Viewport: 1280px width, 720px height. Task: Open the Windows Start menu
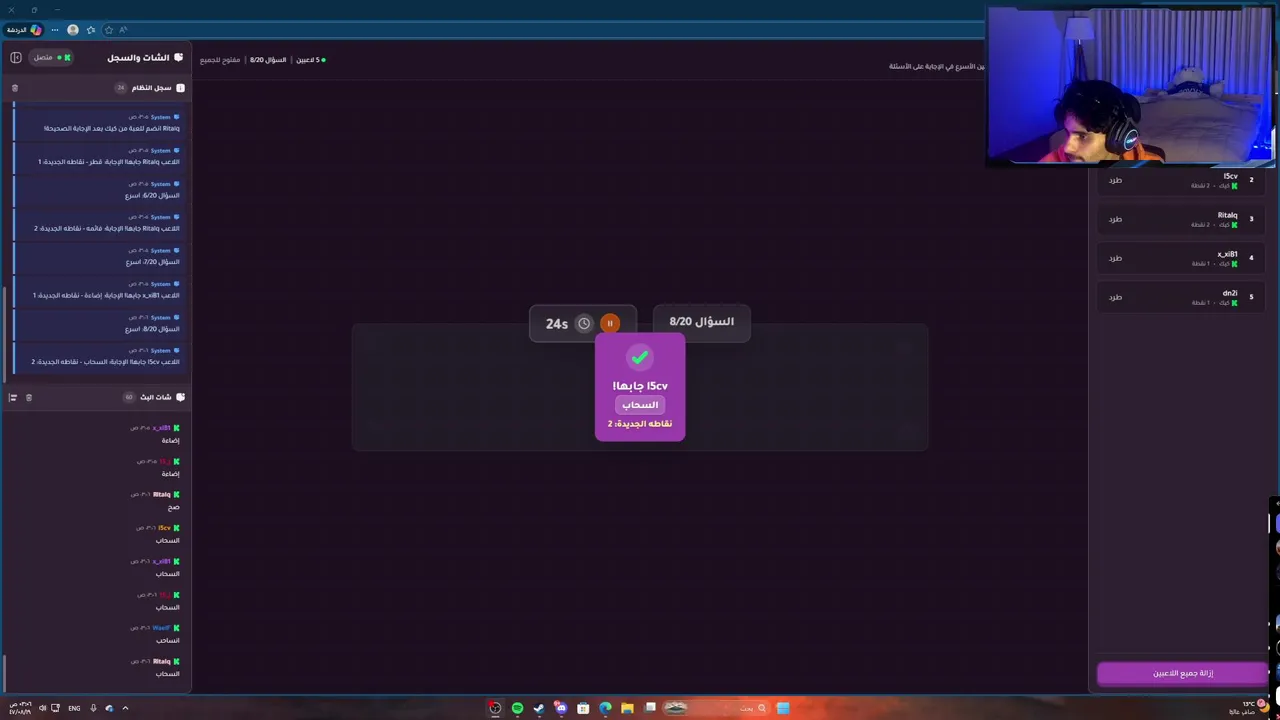783,708
